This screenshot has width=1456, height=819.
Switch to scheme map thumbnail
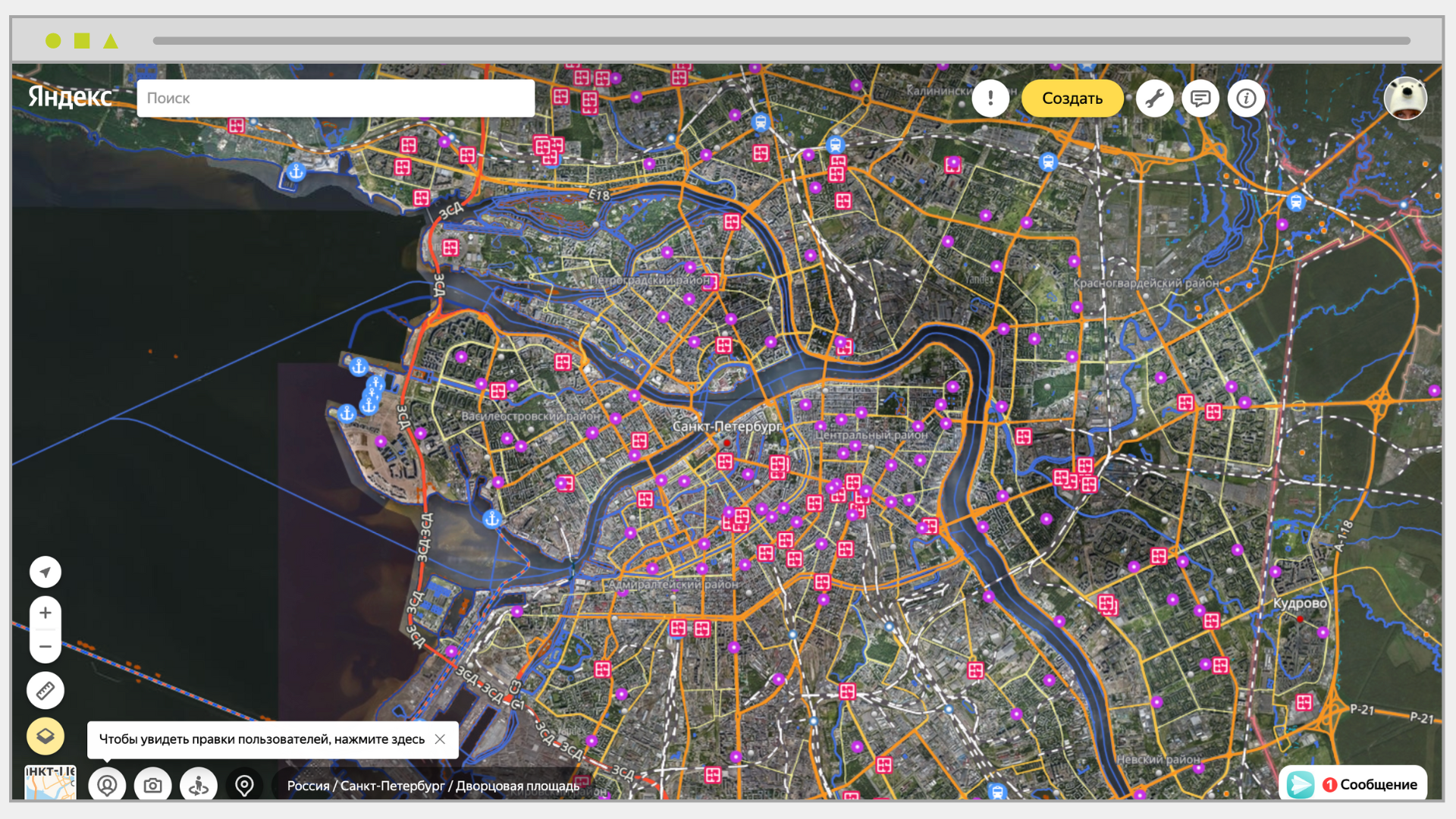coord(50,783)
